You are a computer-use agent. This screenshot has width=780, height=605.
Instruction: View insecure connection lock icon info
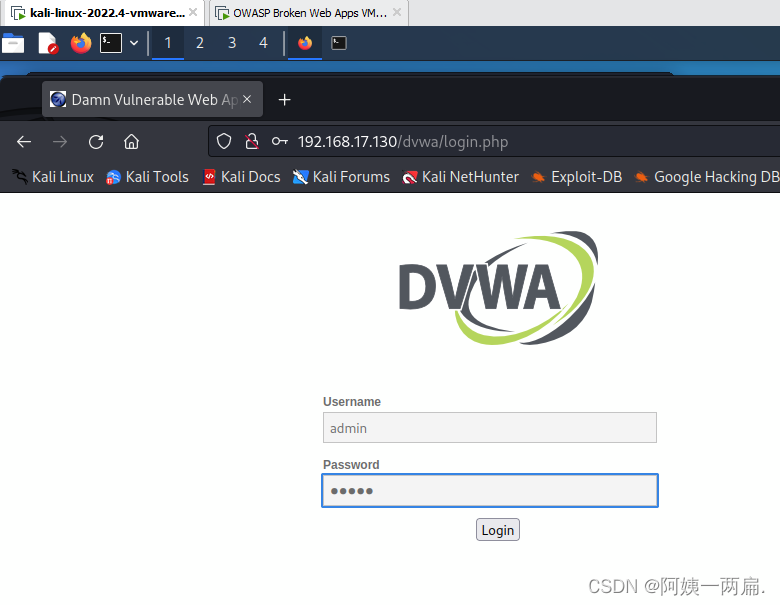(x=252, y=142)
